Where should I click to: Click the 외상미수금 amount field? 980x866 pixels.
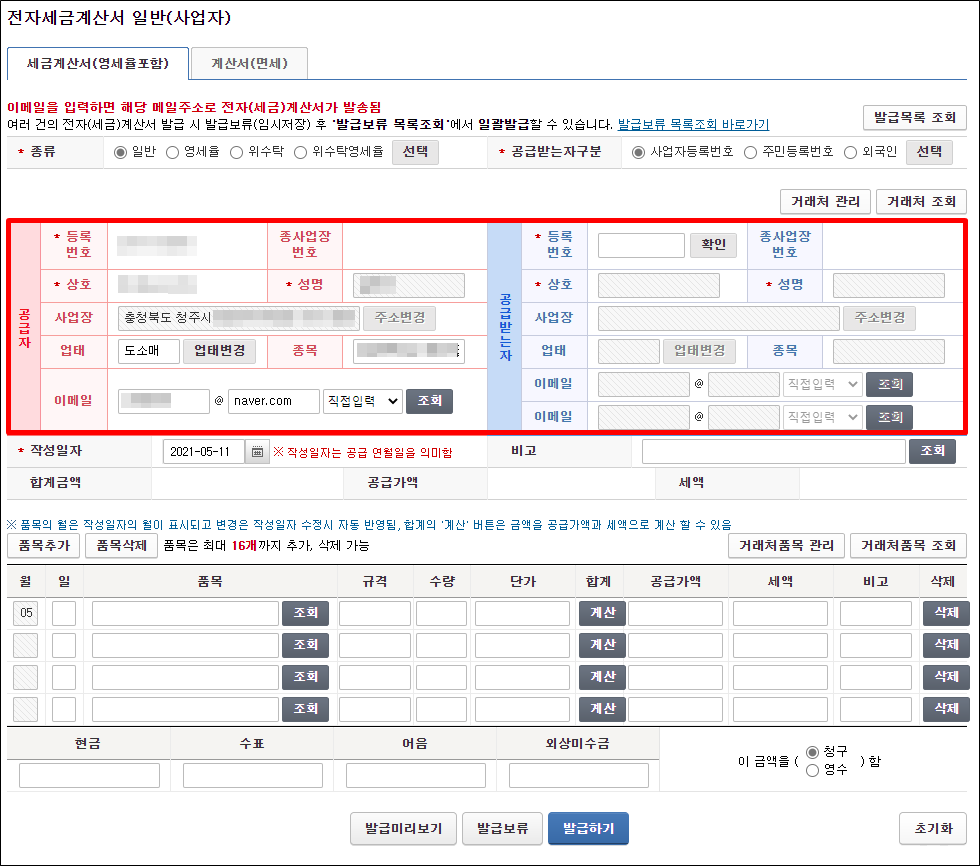579,775
